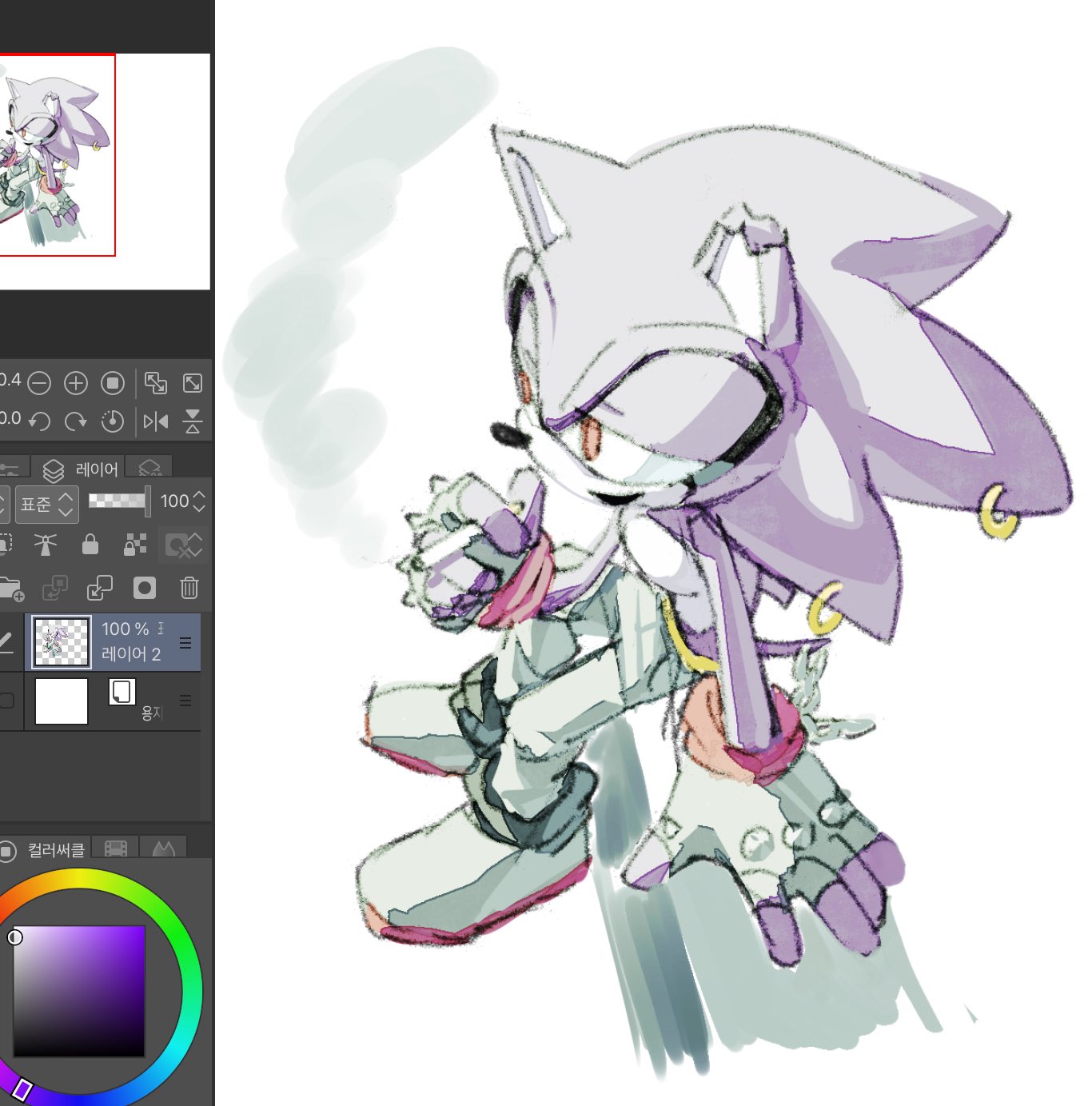The width and height of the screenshot is (1092, 1106).
Task: Click the zoom in plus icon
Action: pos(76,384)
